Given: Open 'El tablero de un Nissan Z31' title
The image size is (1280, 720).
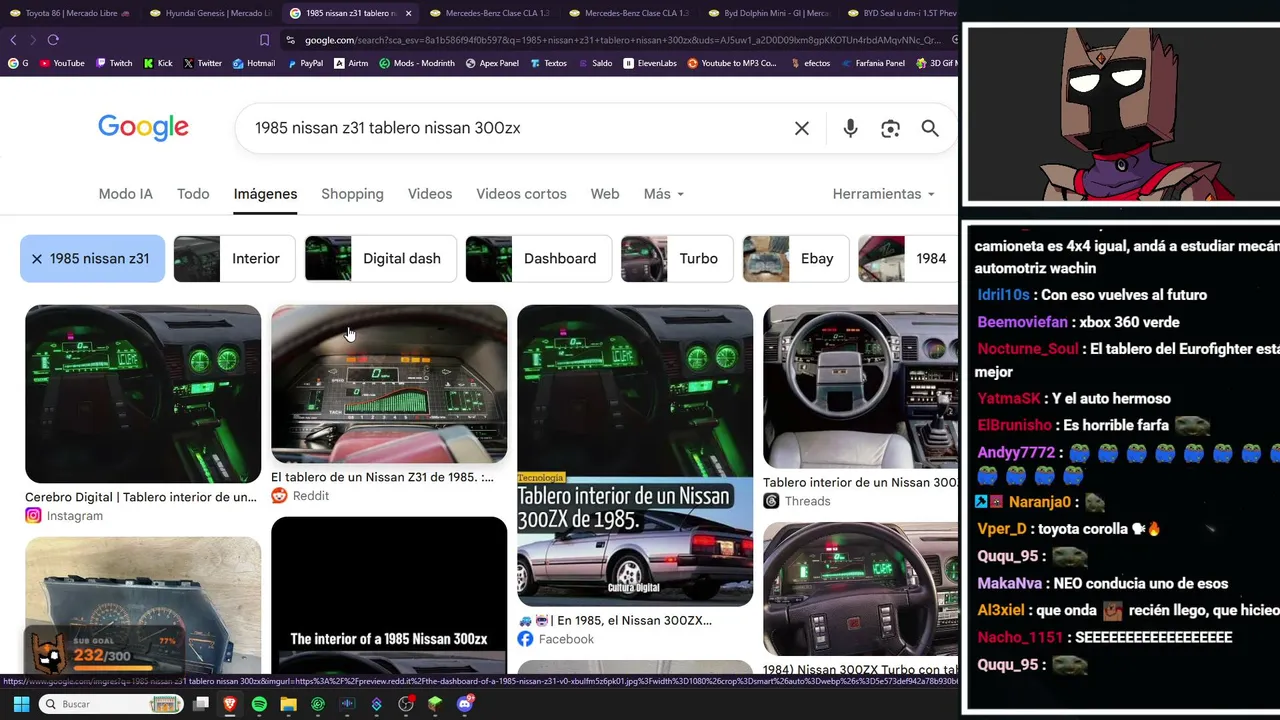Looking at the screenshot, I should (x=383, y=477).
